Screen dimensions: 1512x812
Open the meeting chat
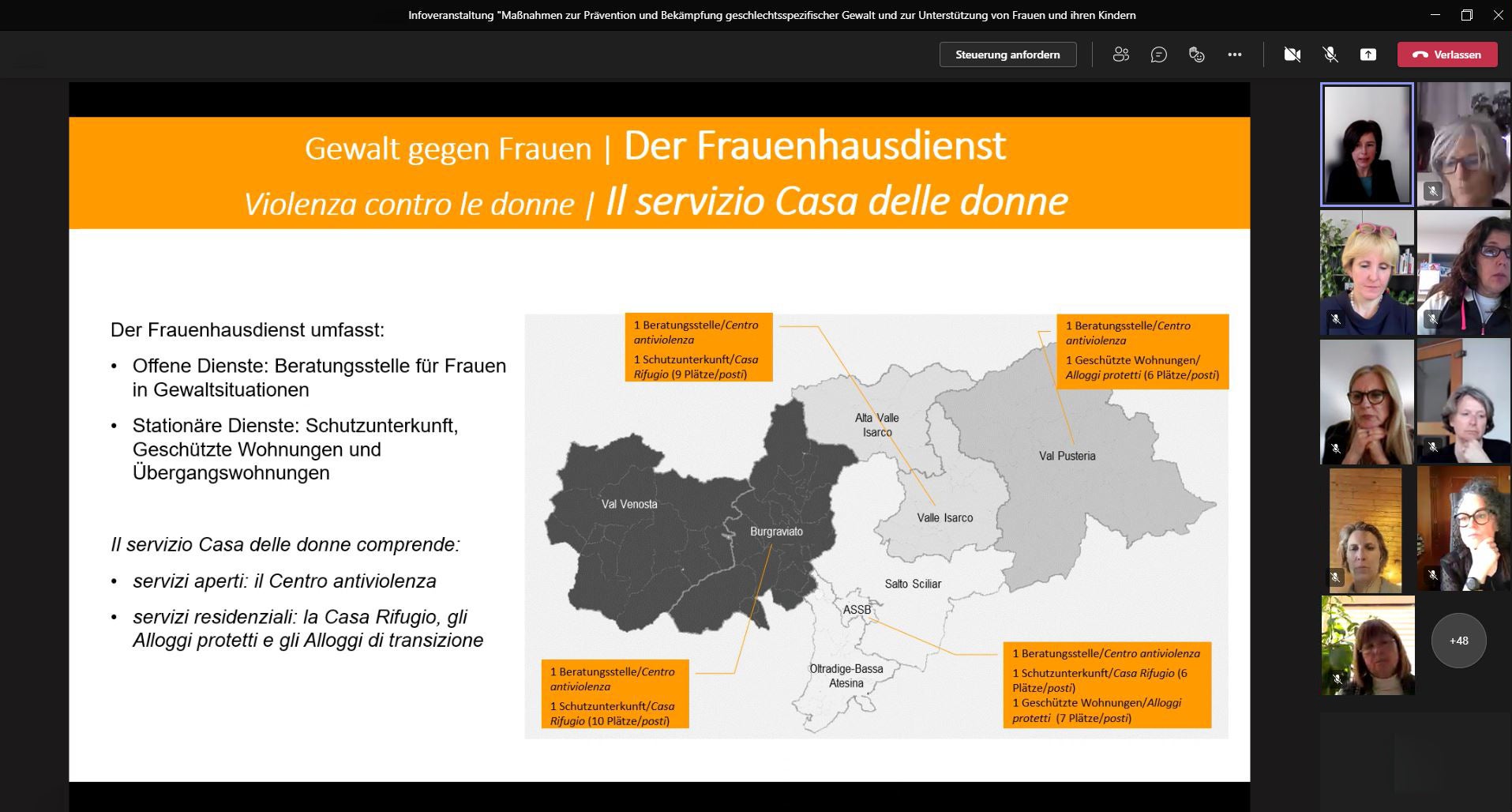click(1158, 55)
